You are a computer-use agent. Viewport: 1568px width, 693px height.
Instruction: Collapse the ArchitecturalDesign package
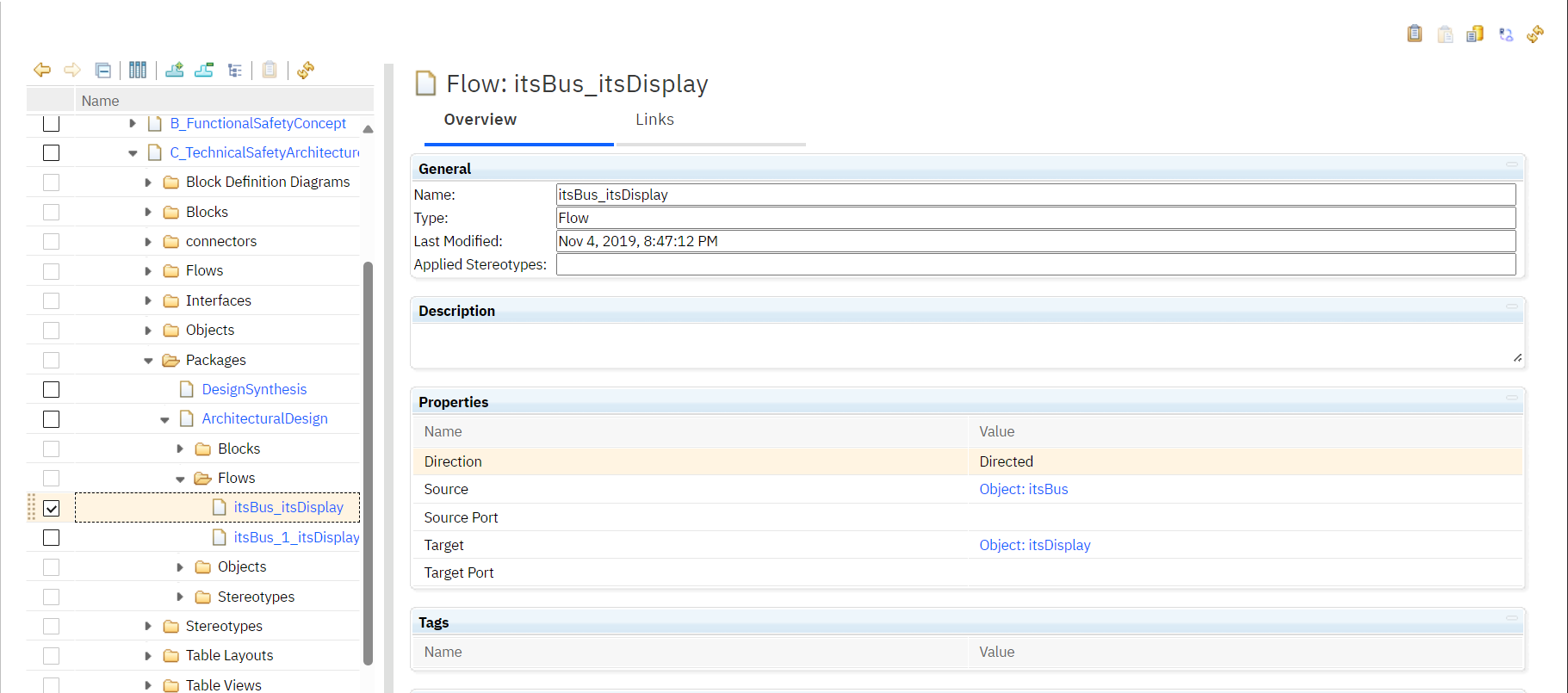click(164, 420)
